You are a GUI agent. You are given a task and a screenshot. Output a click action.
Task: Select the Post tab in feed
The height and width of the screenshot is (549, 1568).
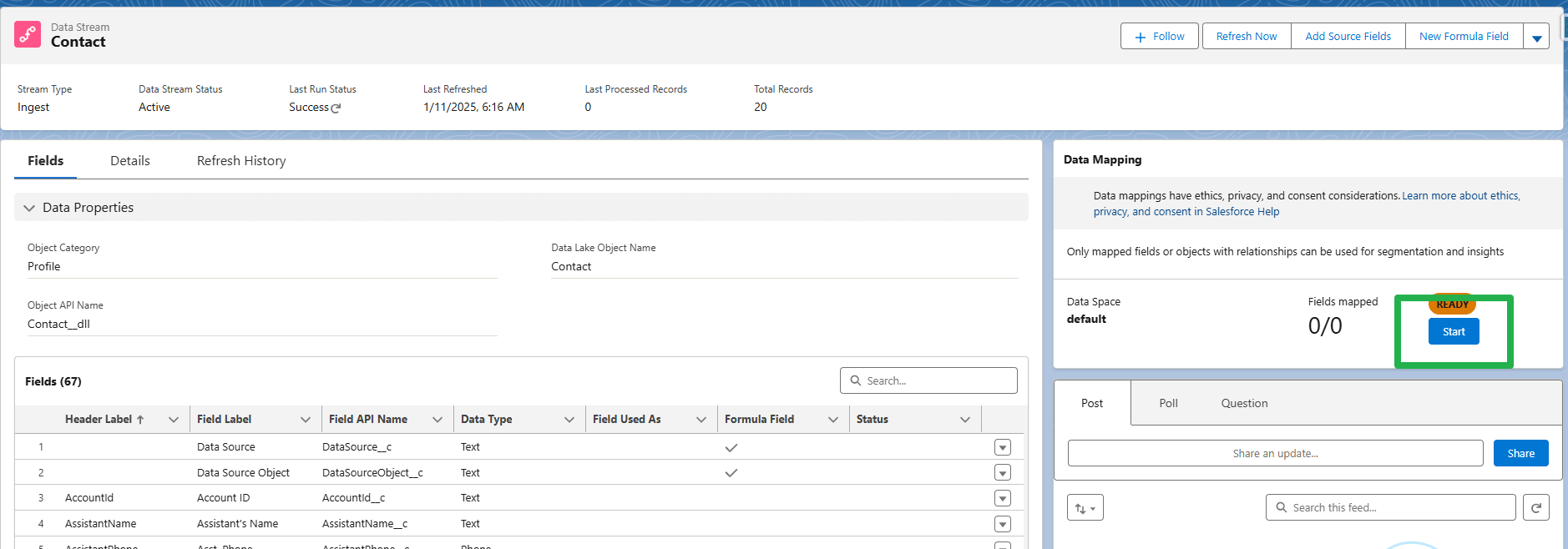pos(1092,403)
